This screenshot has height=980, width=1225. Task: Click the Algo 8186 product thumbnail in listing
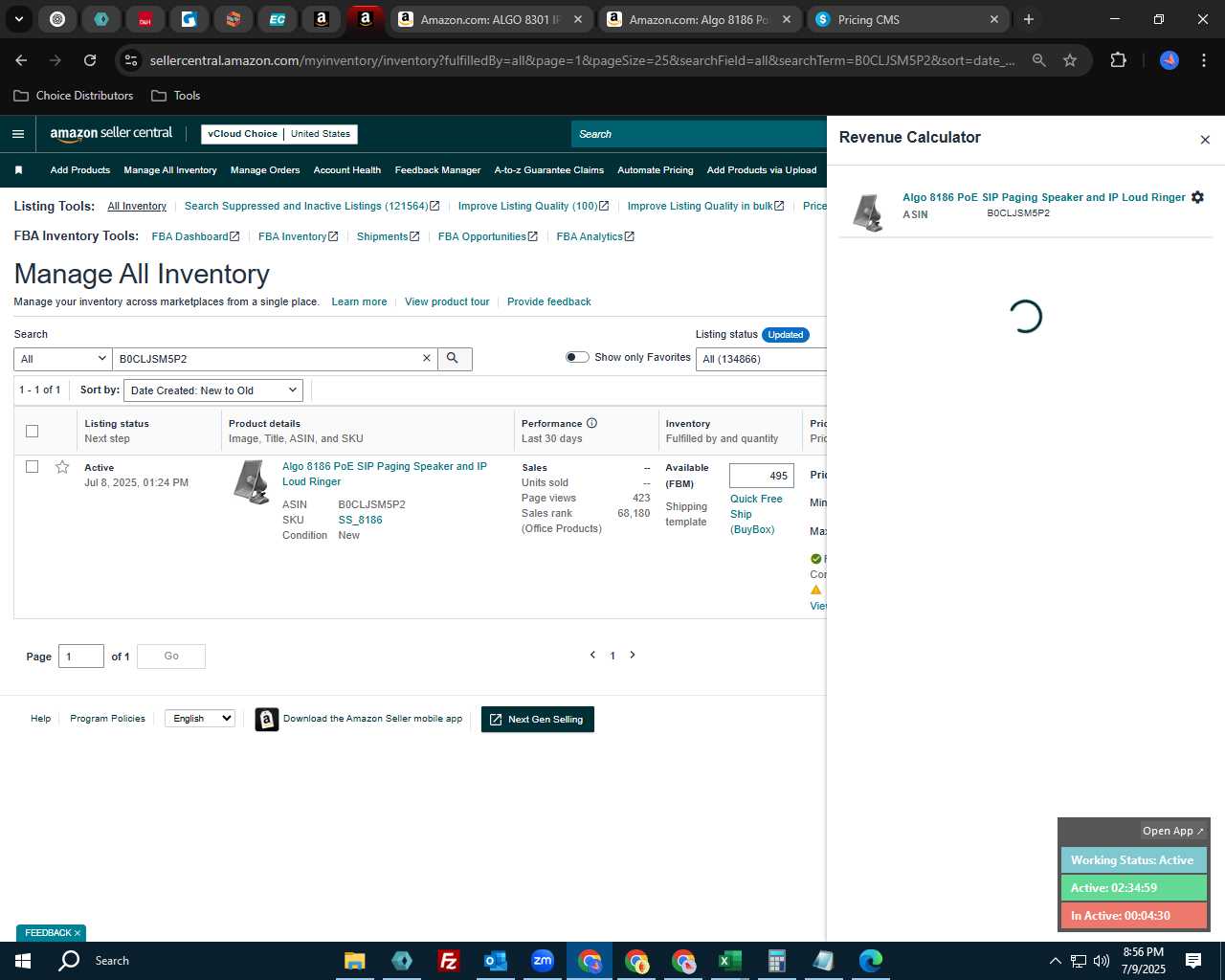tap(252, 481)
